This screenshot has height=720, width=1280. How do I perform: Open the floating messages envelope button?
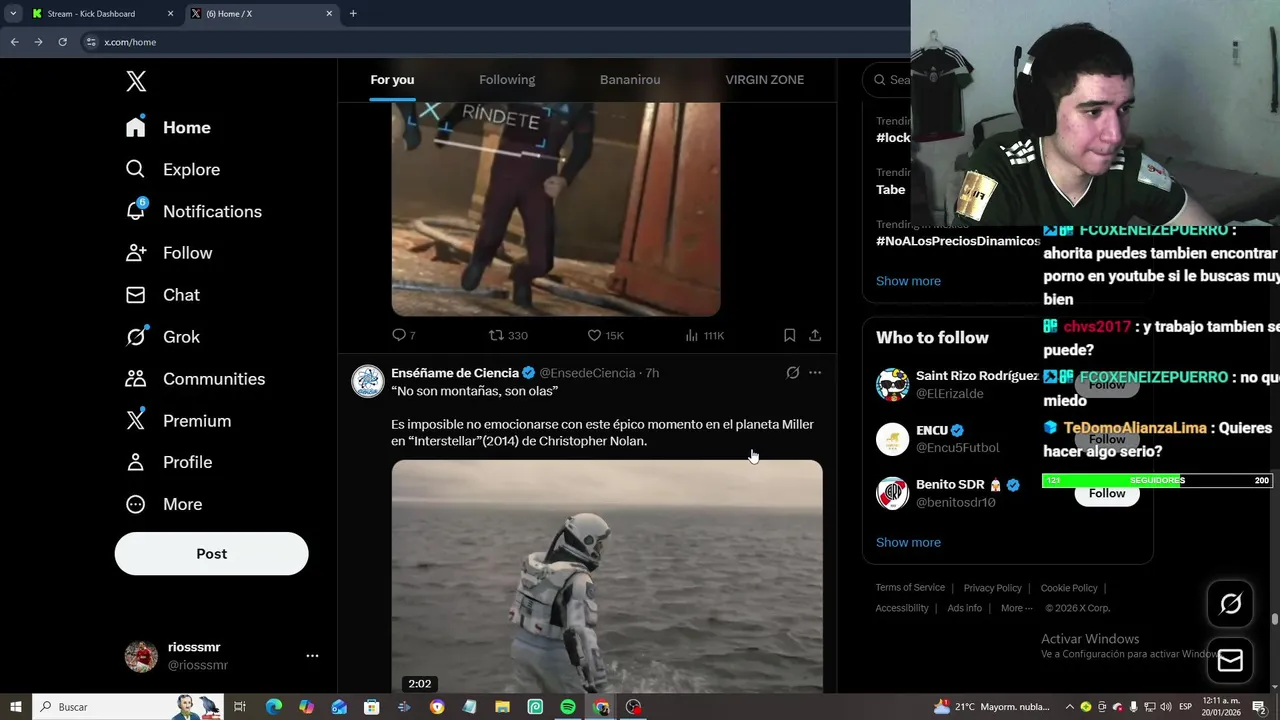coord(1230,661)
